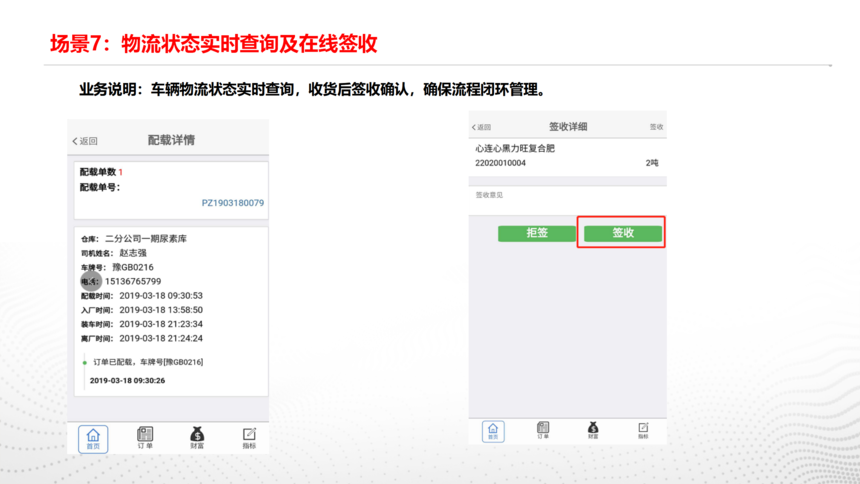Tap the 签收 link in 签收详细 header
The image size is (860, 484).
click(x=656, y=127)
